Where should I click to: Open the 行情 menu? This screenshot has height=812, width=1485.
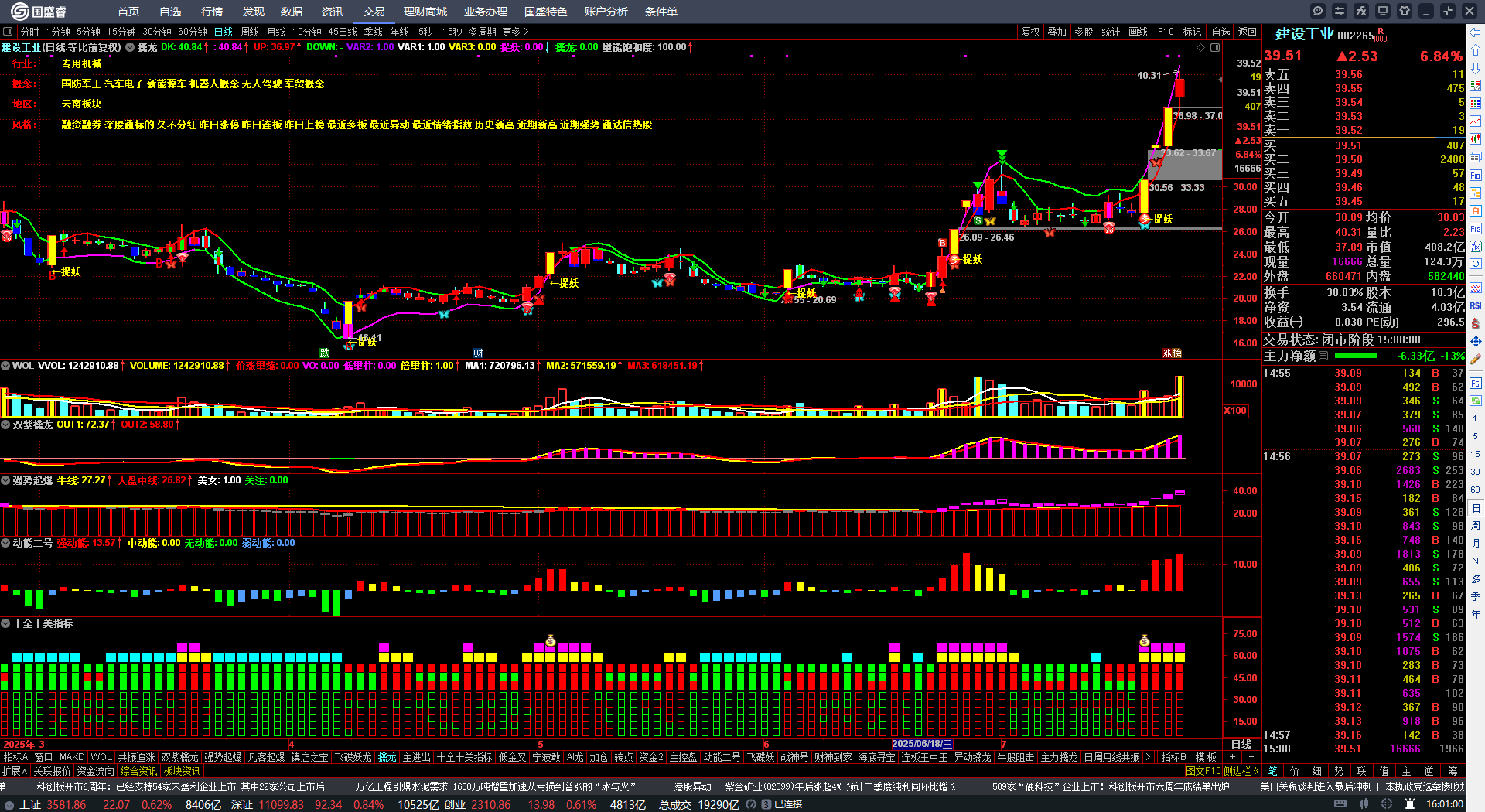pyautogui.click(x=211, y=12)
